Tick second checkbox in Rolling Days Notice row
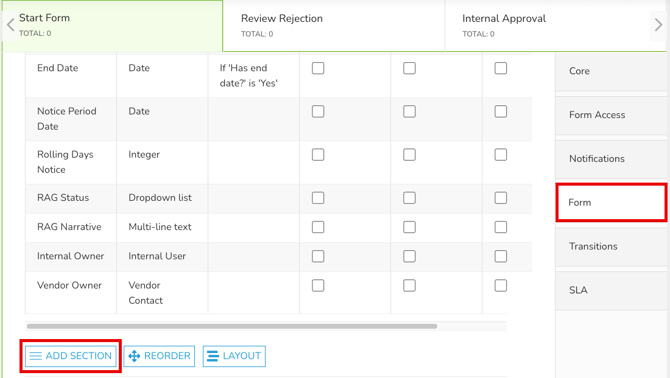Image resolution: width=670 pixels, height=378 pixels. (x=409, y=155)
